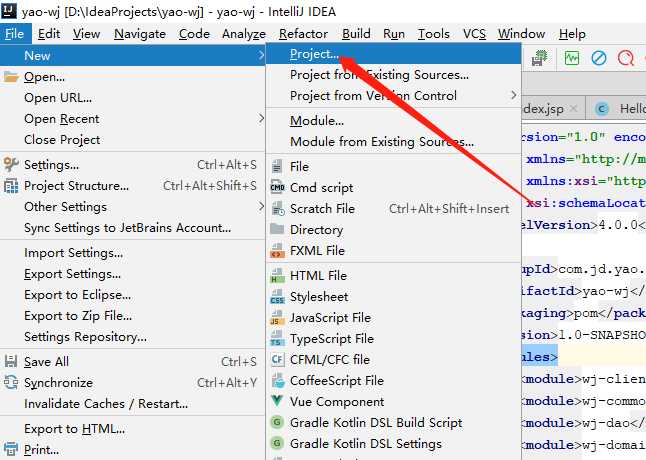Open the Tools menu
This screenshot has width=646, height=460.
pos(433,34)
